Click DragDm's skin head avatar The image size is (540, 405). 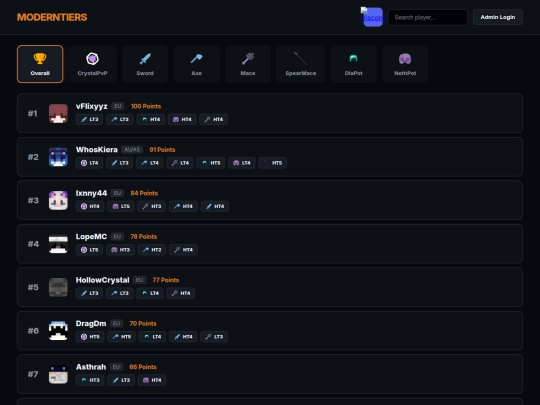[58, 331]
